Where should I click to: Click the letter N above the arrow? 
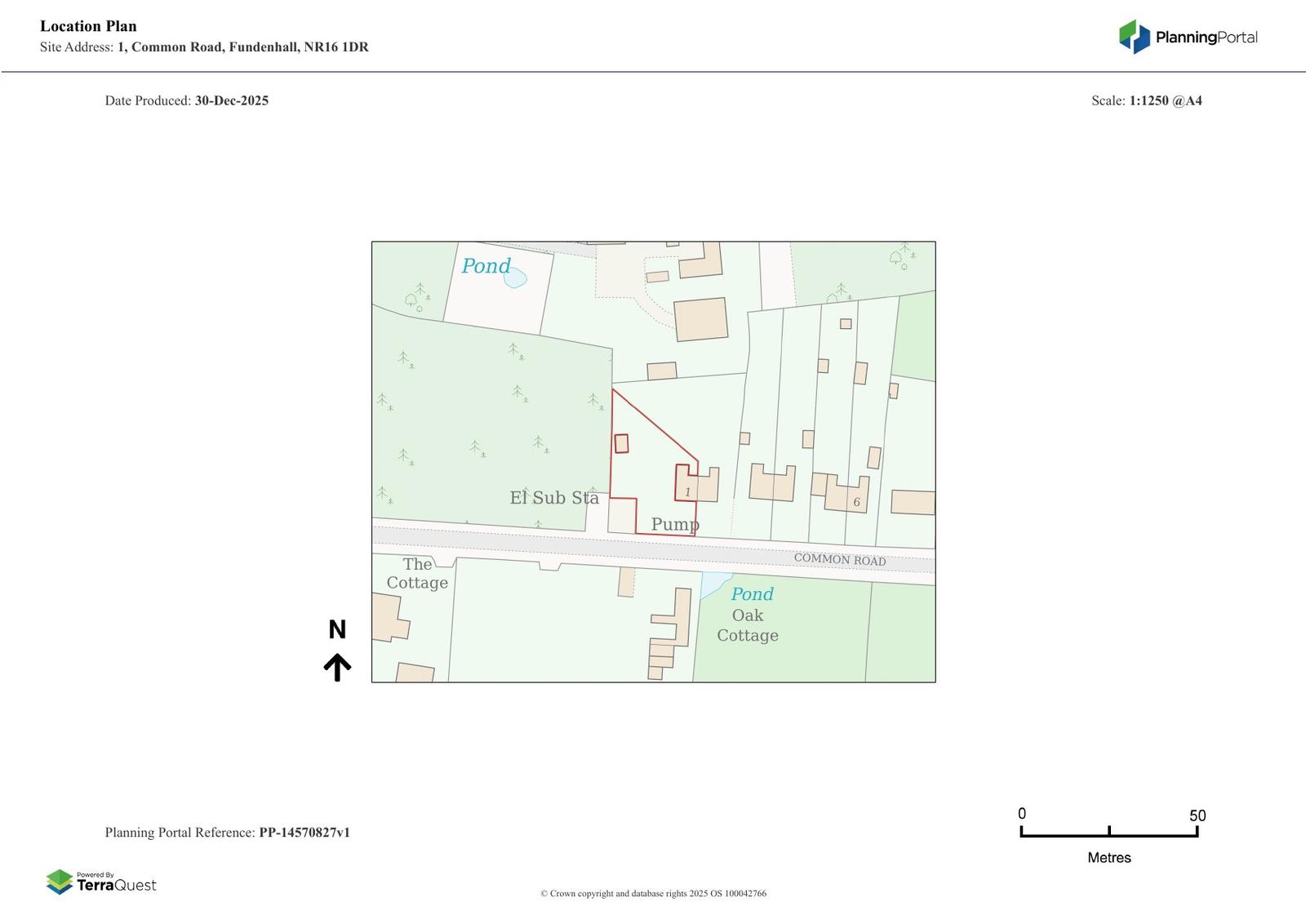pyautogui.click(x=337, y=629)
